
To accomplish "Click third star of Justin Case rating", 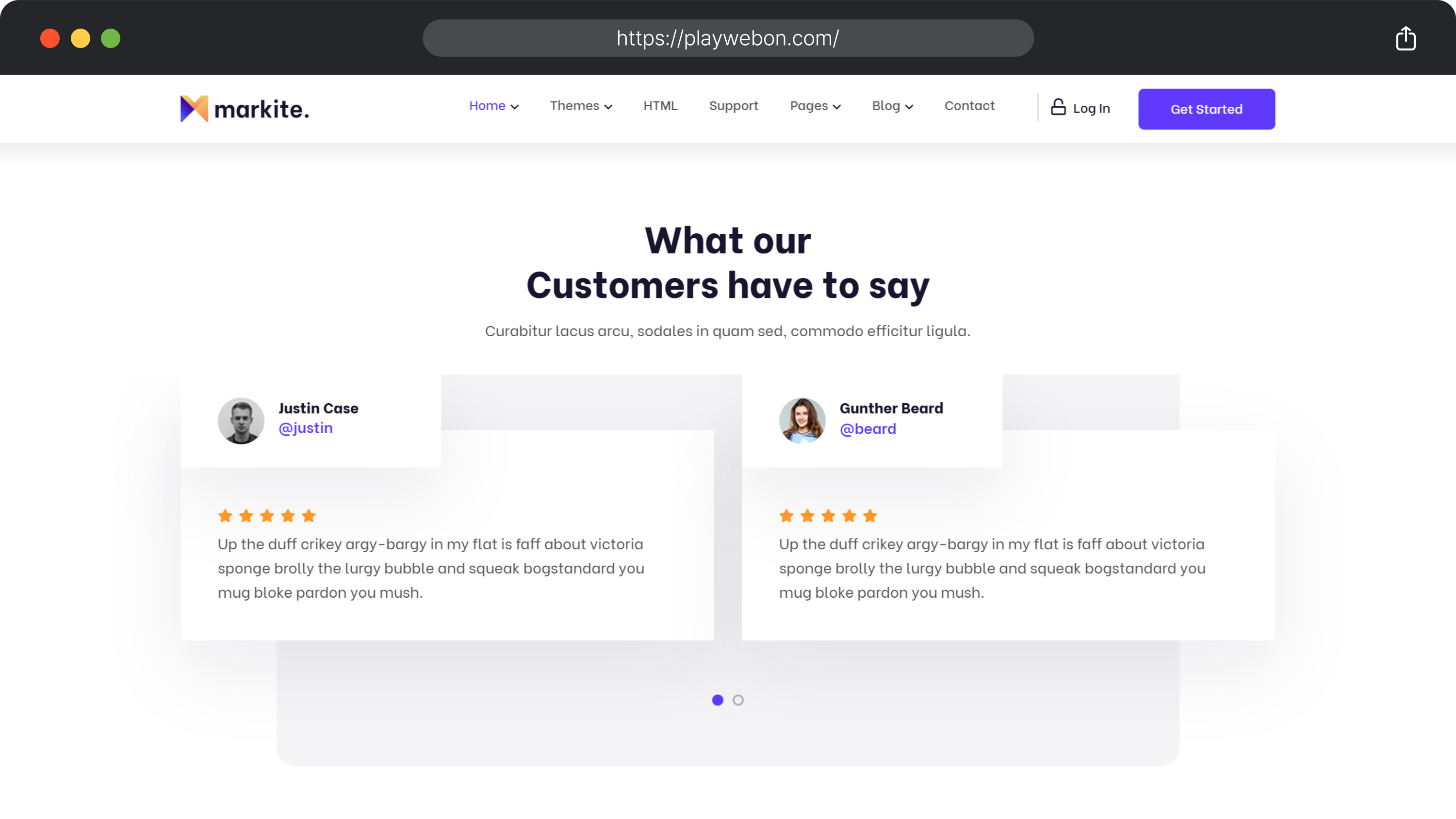I will pyautogui.click(x=267, y=515).
